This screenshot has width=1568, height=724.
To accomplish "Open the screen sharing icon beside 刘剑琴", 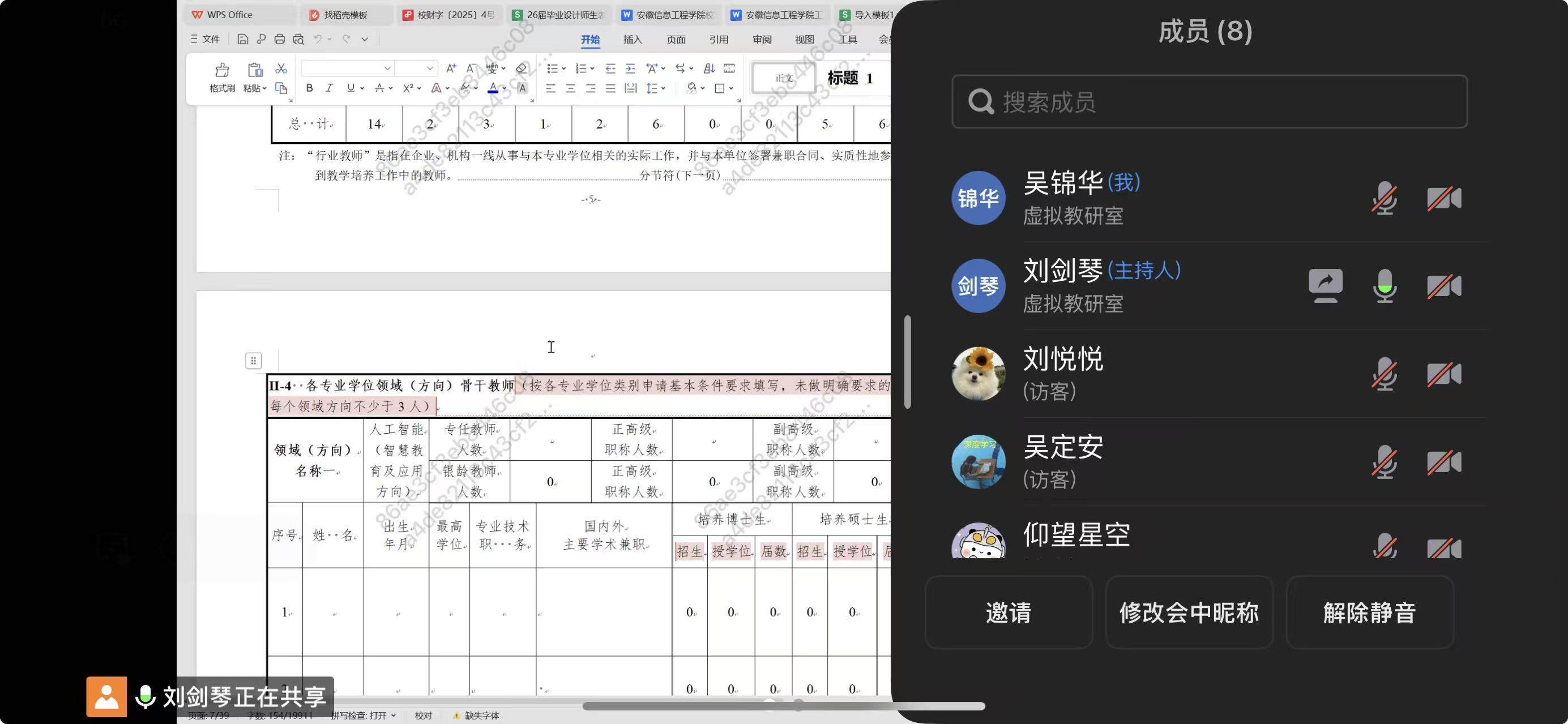I will pos(1326,285).
